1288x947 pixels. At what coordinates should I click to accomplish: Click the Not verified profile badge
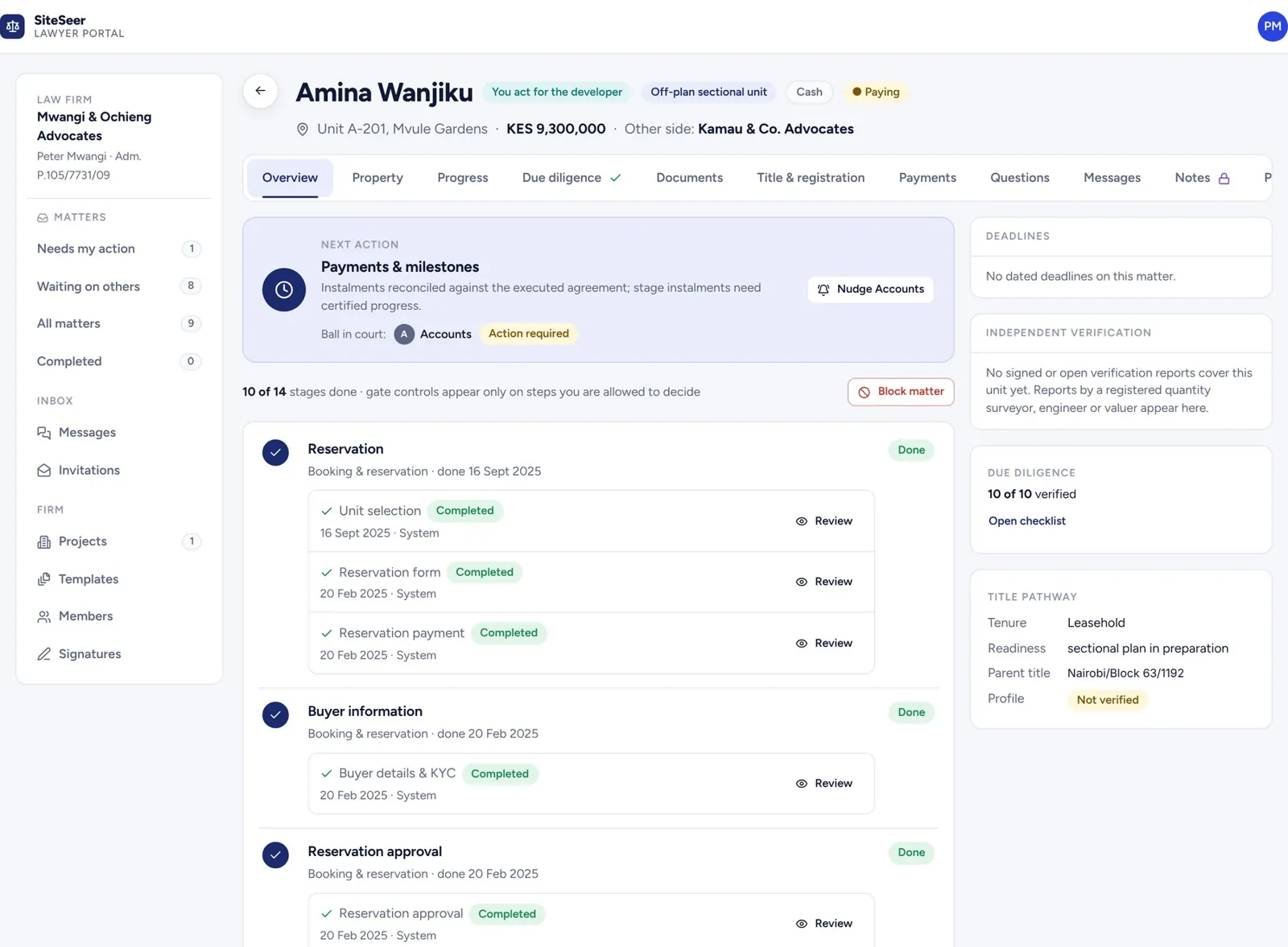click(1108, 700)
